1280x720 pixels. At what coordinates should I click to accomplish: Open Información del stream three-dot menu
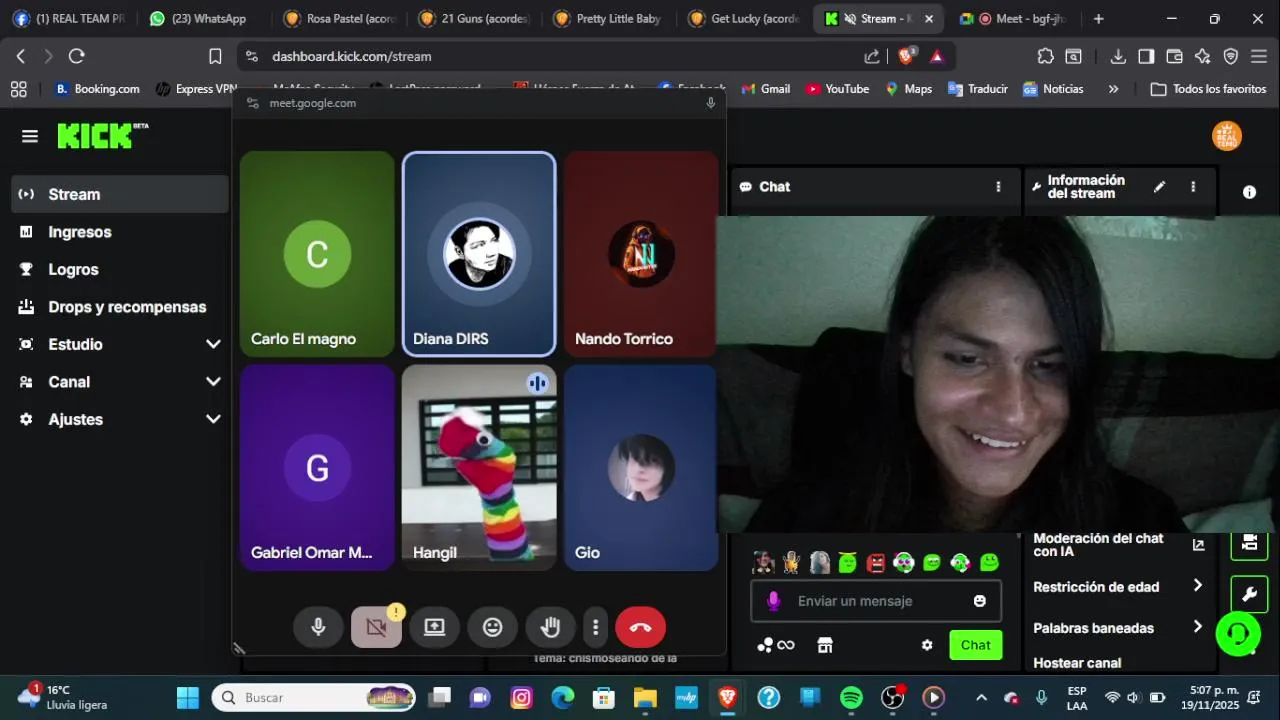[x=1193, y=187]
